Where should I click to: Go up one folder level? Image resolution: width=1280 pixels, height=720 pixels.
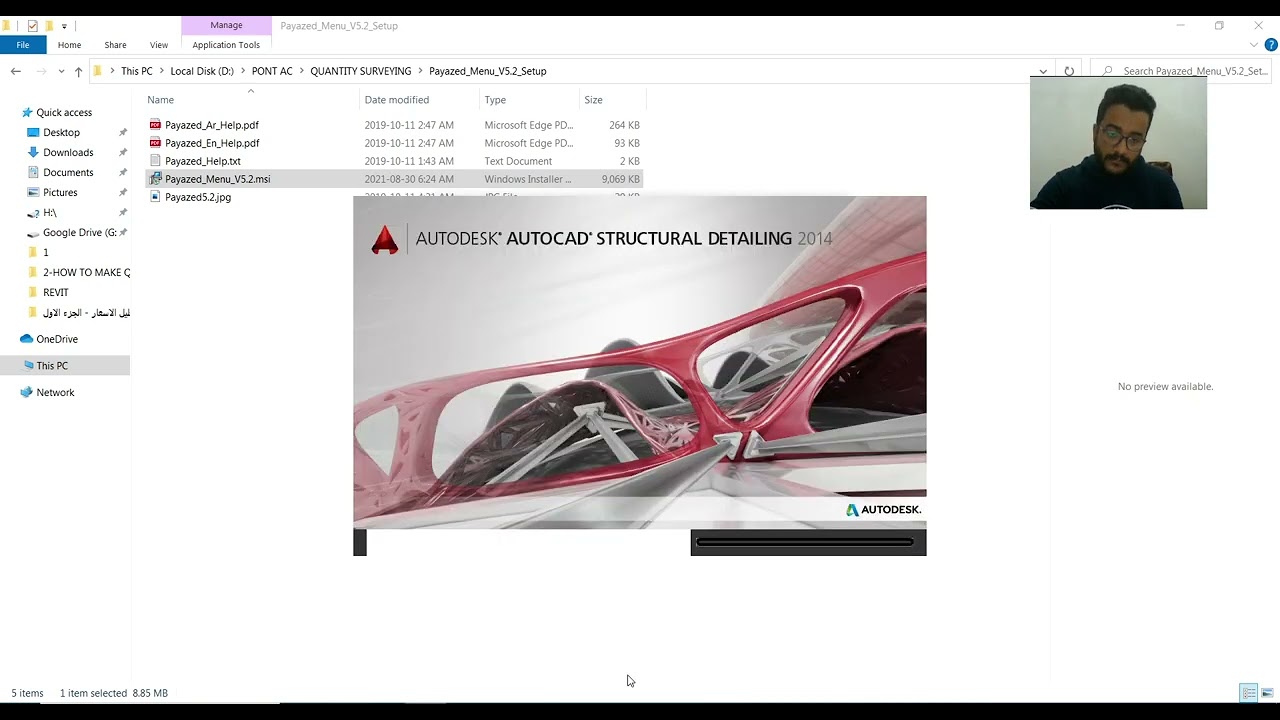(x=78, y=71)
